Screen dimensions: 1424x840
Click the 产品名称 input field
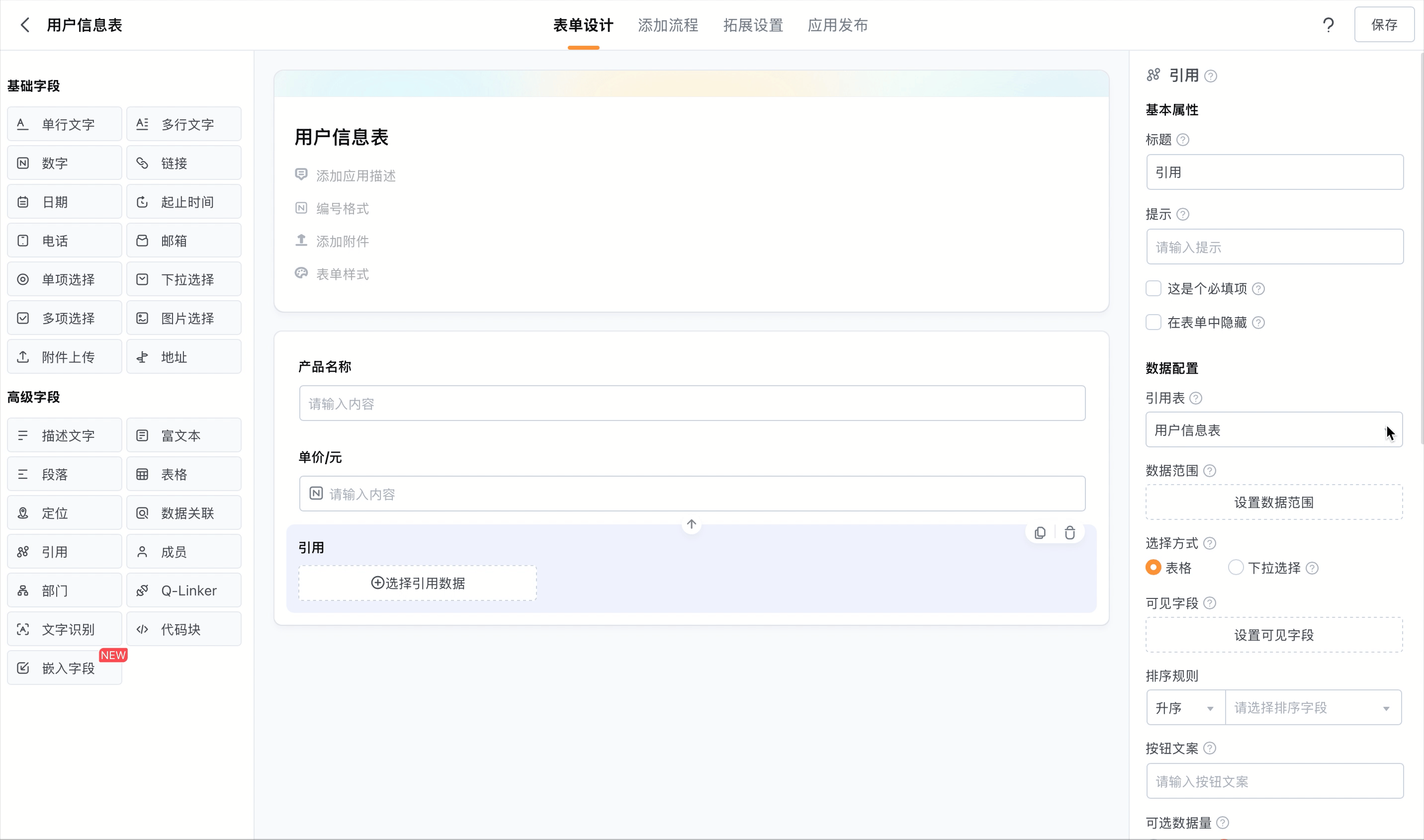692,403
